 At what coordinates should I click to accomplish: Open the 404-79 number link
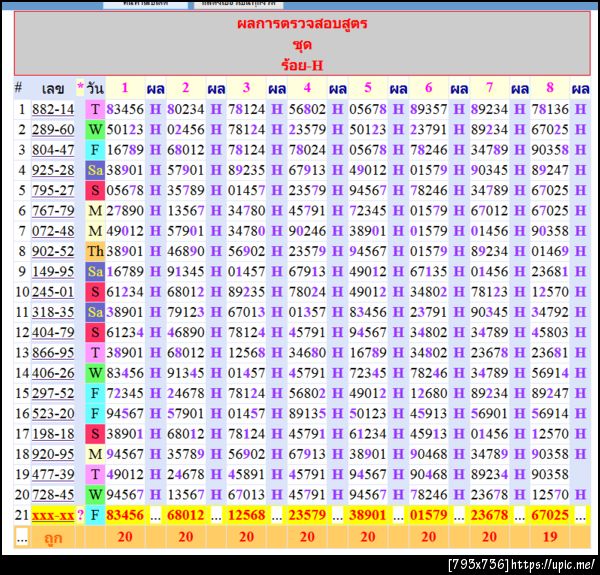53,332
